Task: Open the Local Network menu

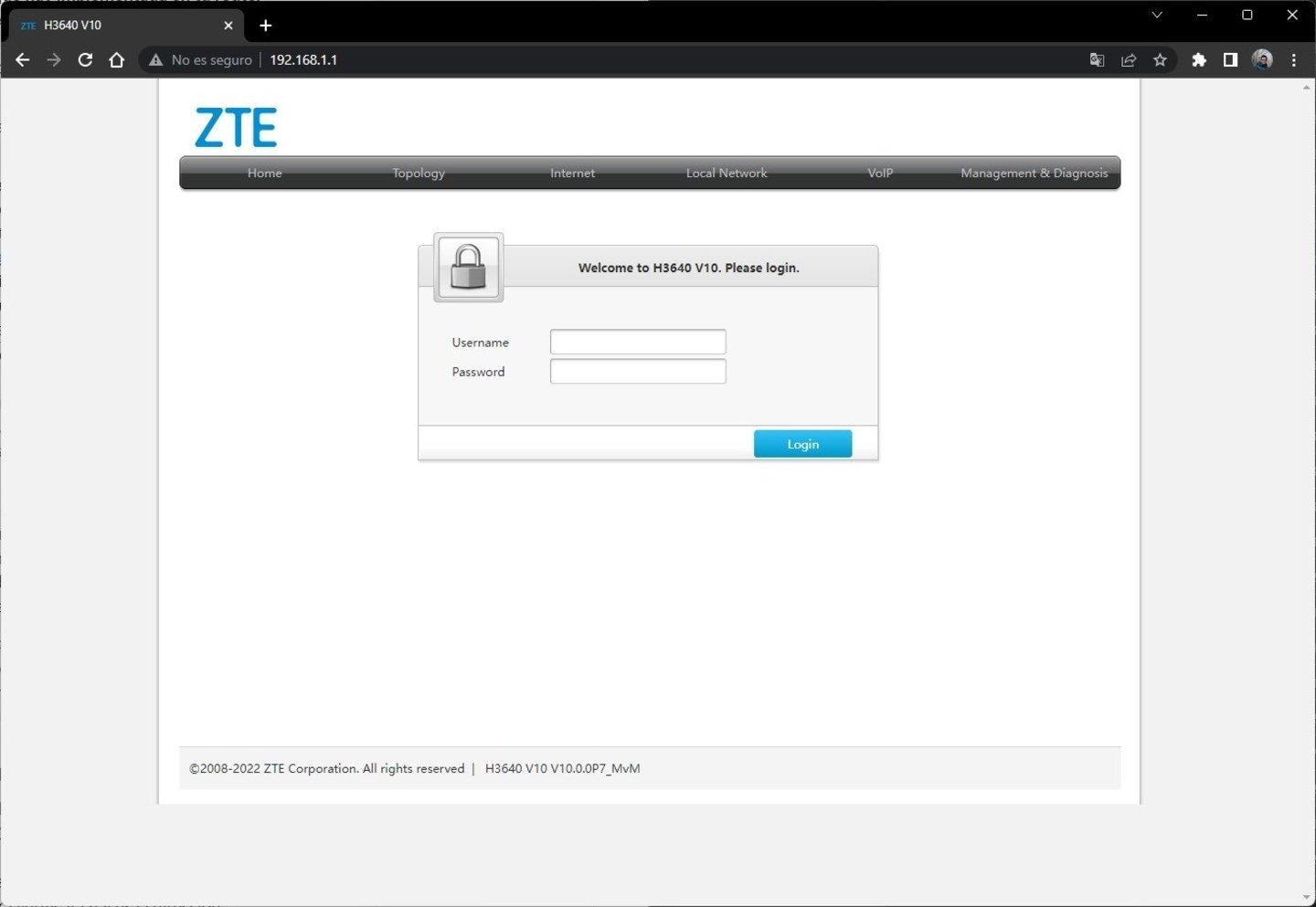Action: click(727, 173)
